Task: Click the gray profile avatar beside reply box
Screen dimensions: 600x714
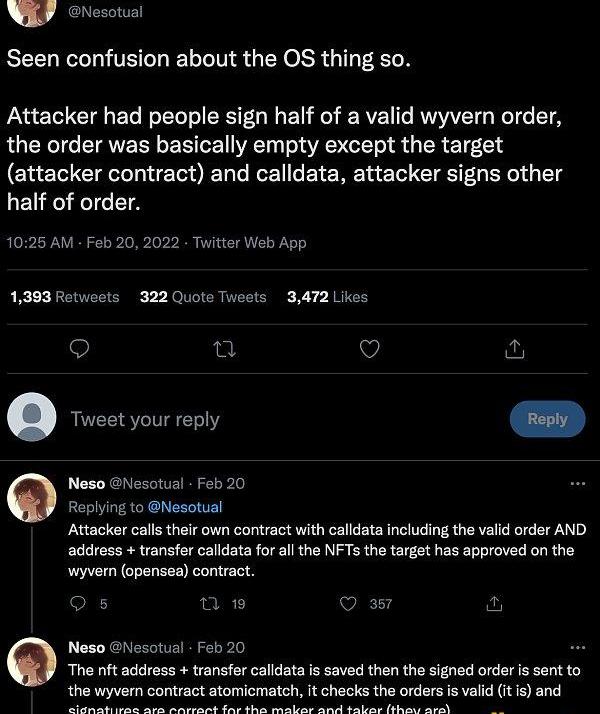Action: (32, 418)
